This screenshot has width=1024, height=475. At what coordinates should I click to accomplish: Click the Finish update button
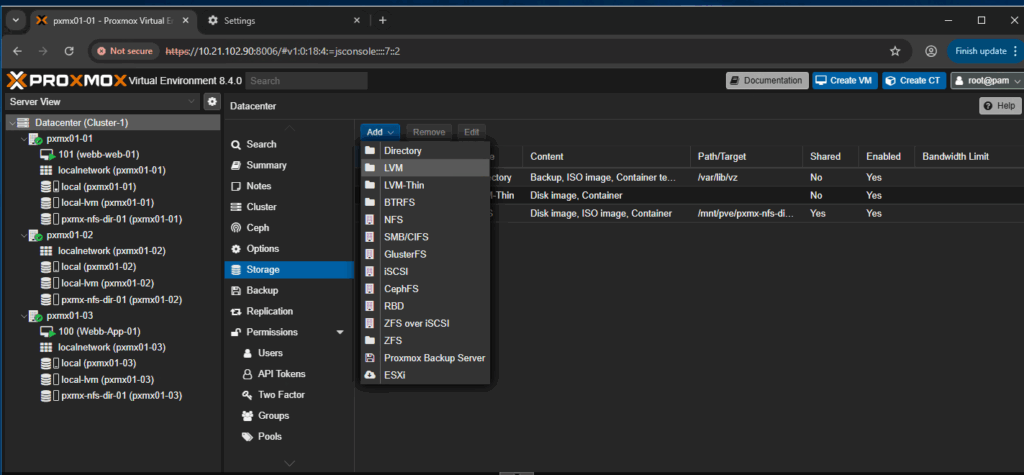[985, 51]
